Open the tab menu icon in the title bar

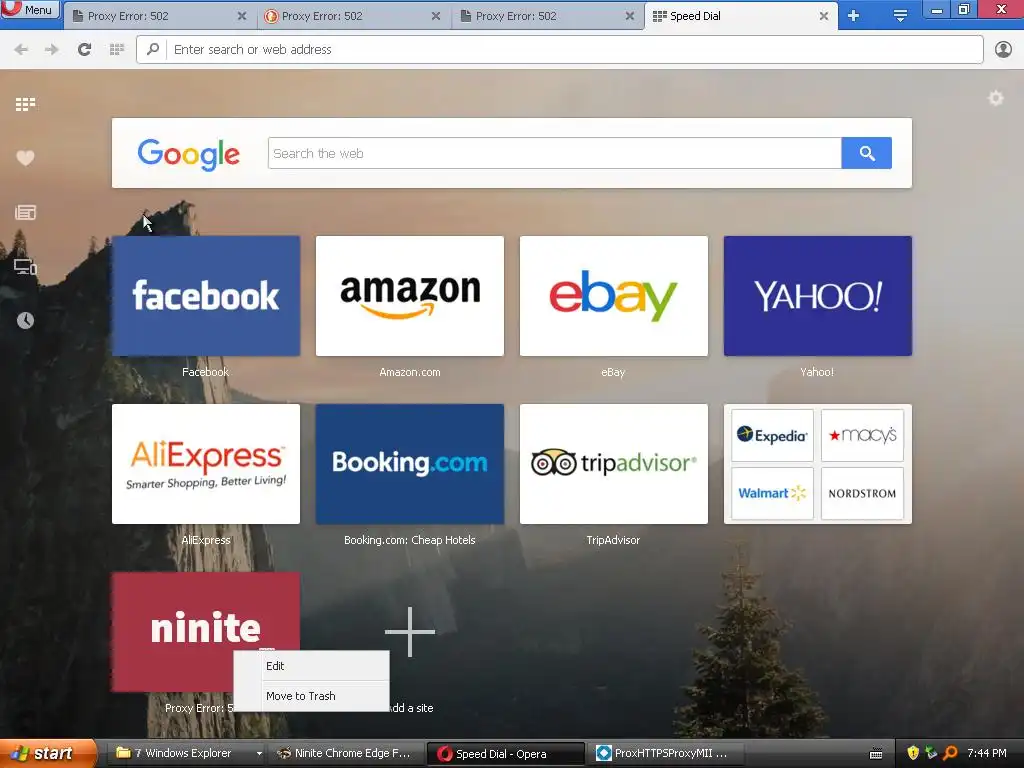[x=900, y=16]
